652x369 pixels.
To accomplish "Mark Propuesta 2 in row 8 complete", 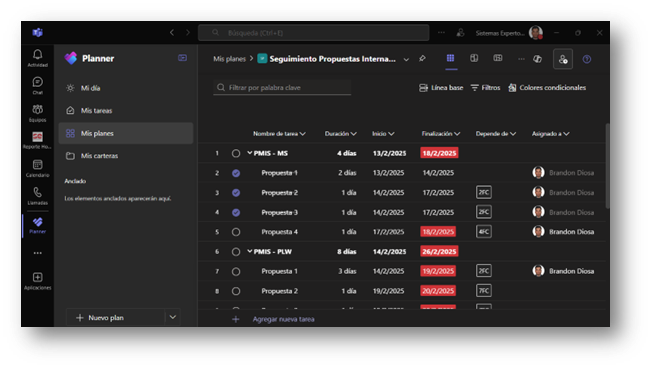I will 236,291.
